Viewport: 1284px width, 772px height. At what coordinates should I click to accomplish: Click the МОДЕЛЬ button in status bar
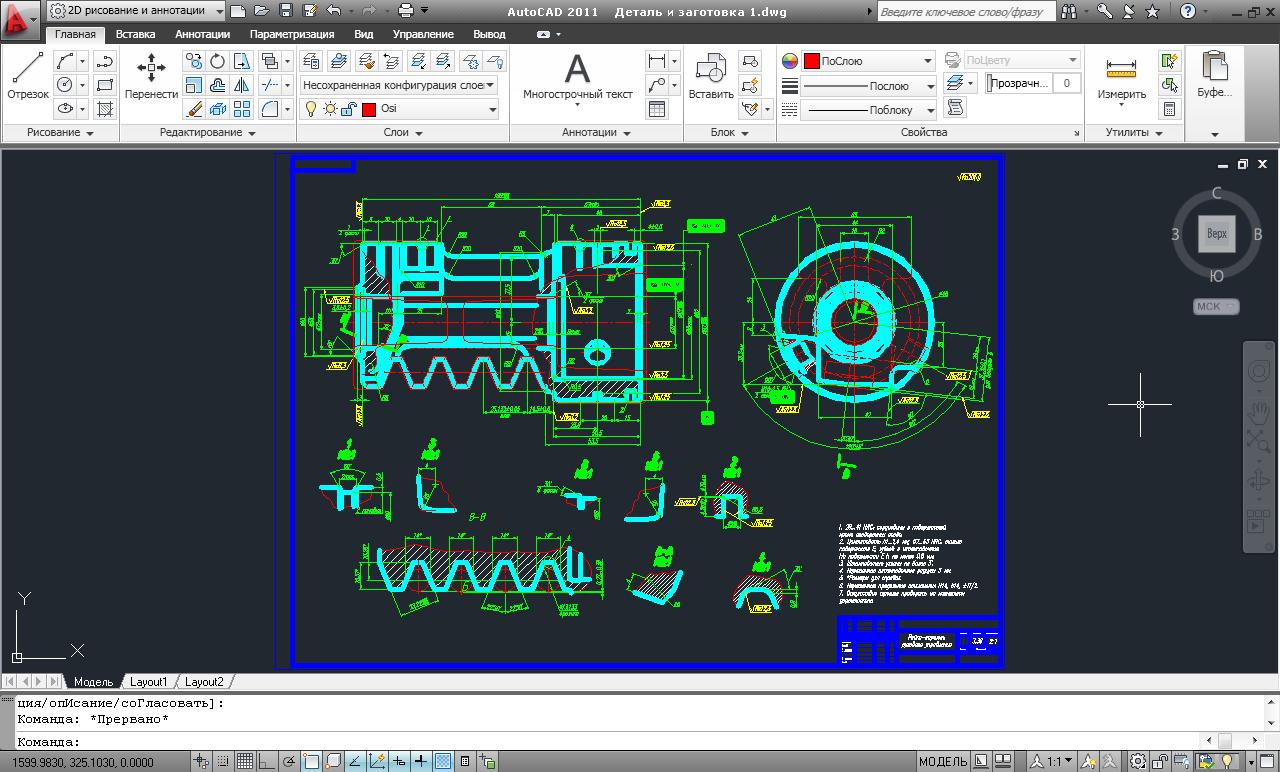point(942,762)
